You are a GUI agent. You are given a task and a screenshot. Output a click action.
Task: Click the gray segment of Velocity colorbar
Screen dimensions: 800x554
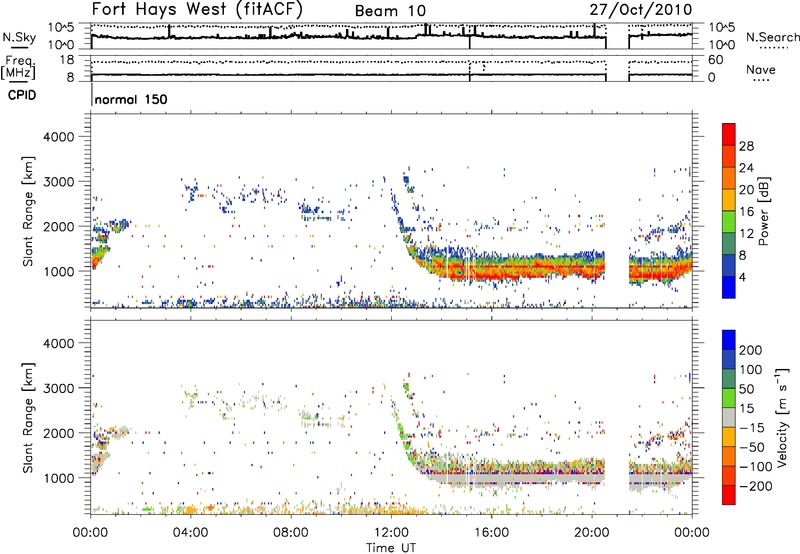tap(729, 417)
